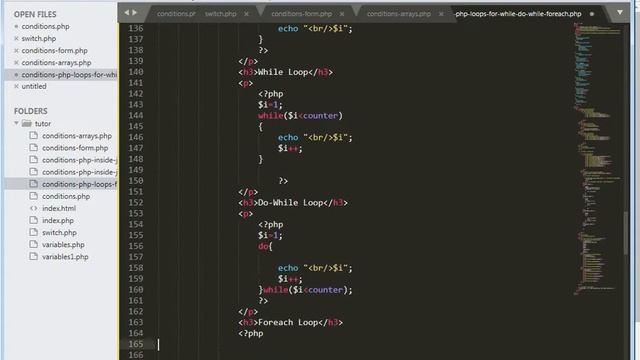Click the code icon next to index.html
Screen dimensions: 640x360
33,208
